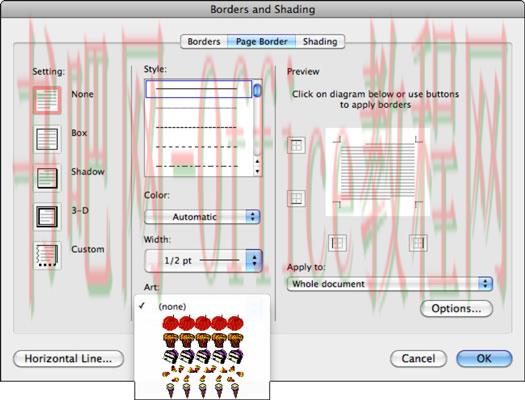Choose the Custom border setting icon

(x=47, y=255)
